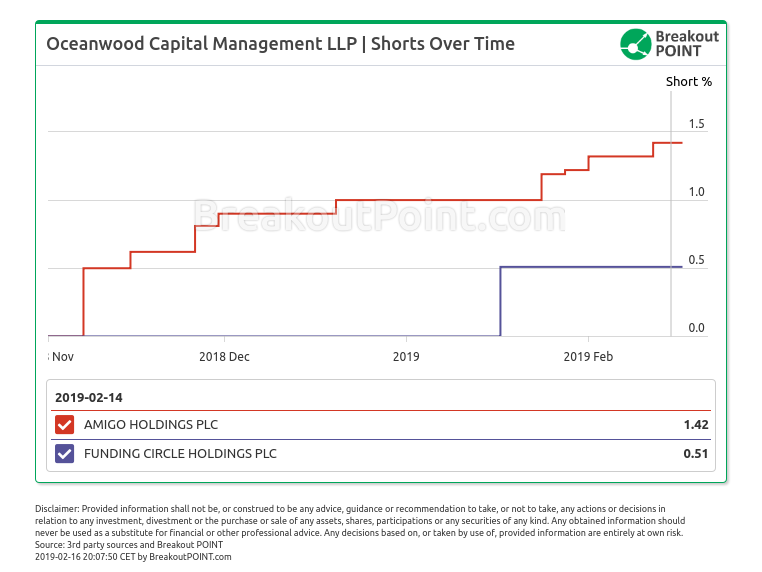Click the Breakout POINT logo text

(x=687, y=44)
